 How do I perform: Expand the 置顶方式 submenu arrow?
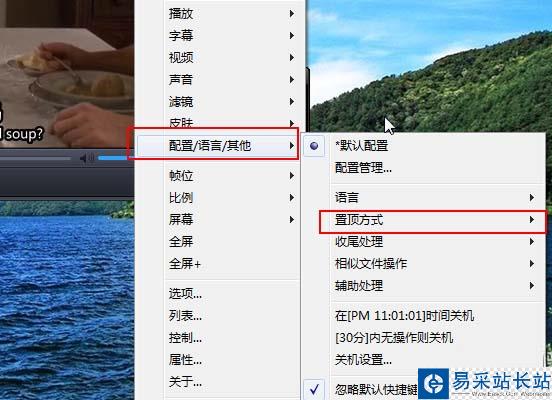(532, 220)
